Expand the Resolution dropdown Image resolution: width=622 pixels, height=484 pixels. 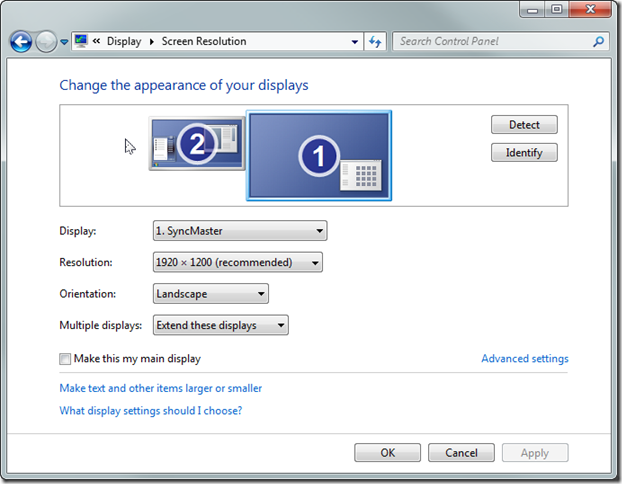pos(237,263)
